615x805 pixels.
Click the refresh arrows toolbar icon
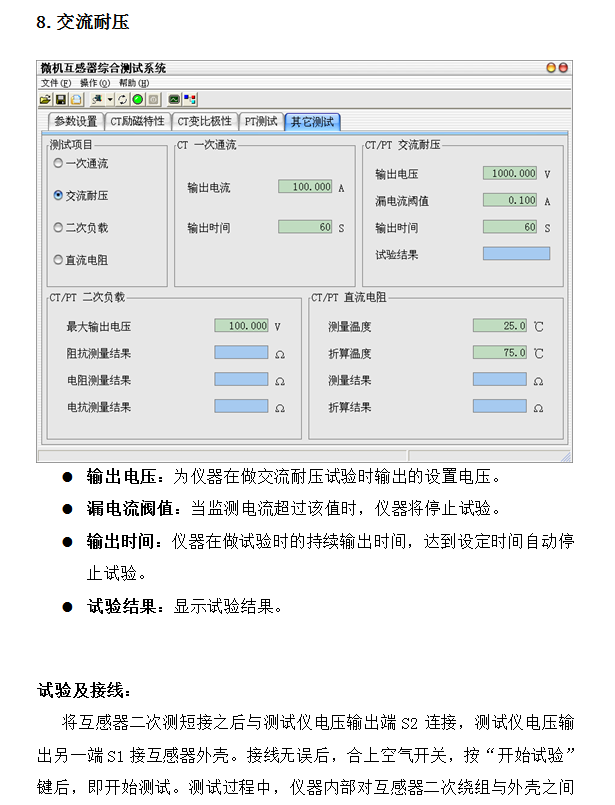(123, 100)
